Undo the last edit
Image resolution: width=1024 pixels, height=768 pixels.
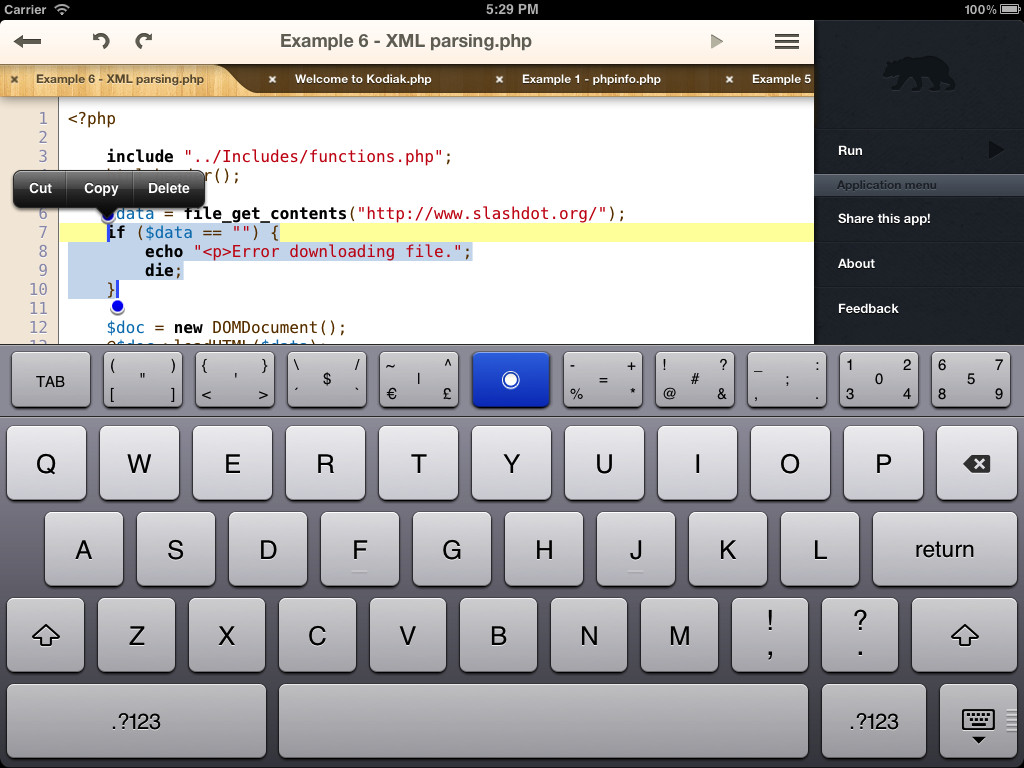coord(100,41)
